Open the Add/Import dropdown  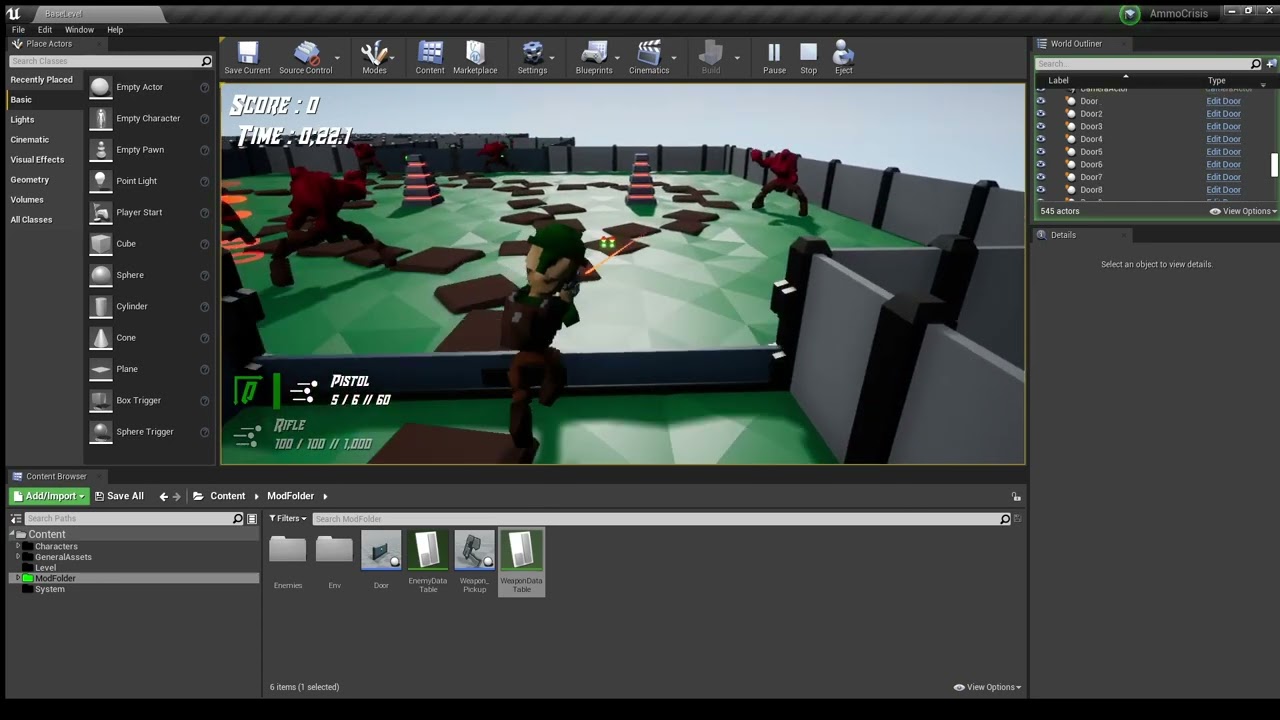tap(49, 496)
